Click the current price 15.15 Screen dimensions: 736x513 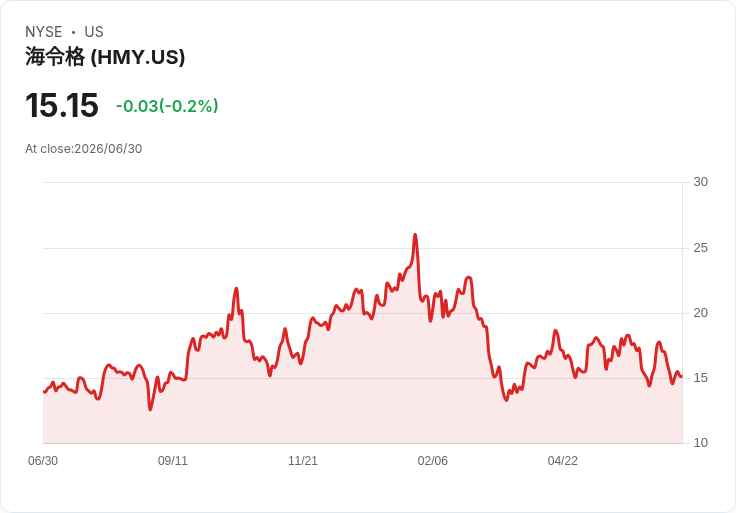pos(61,105)
